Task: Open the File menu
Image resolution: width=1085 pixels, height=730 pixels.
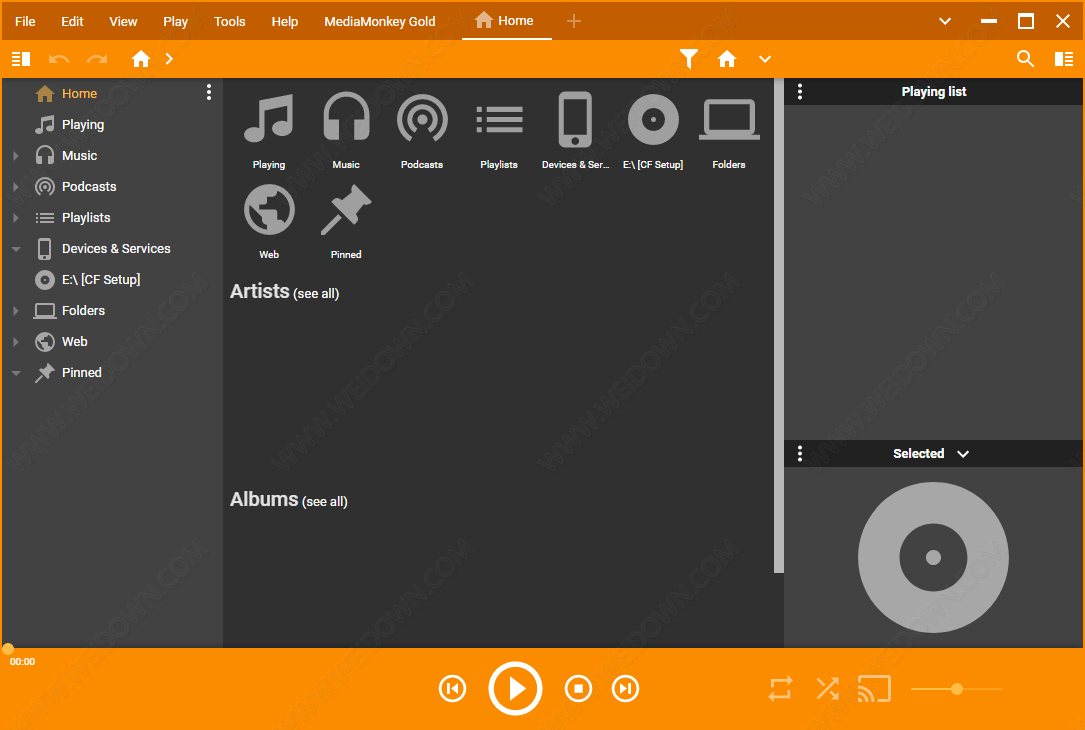Action: [x=25, y=21]
